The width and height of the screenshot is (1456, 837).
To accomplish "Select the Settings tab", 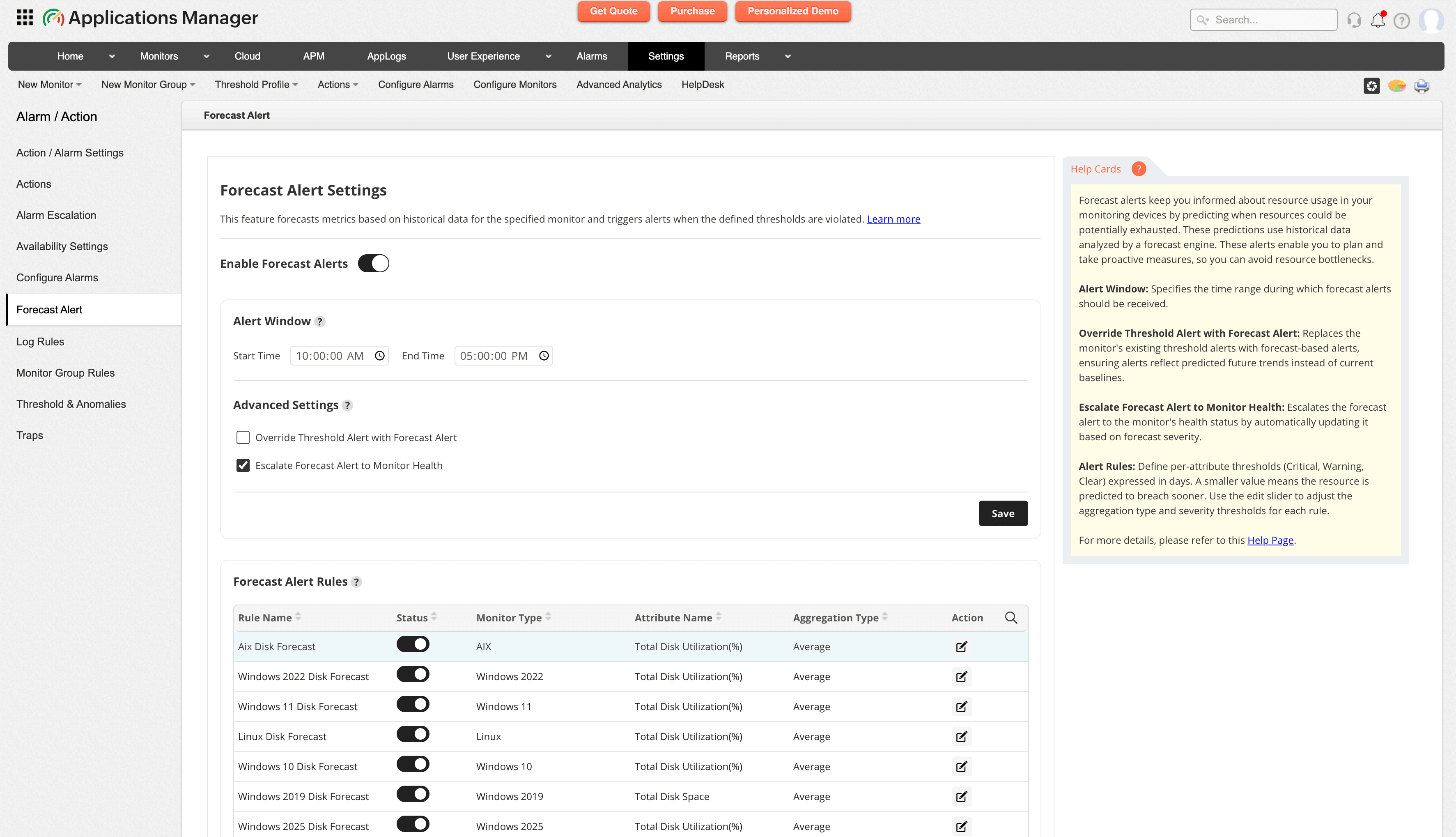I will tap(666, 56).
